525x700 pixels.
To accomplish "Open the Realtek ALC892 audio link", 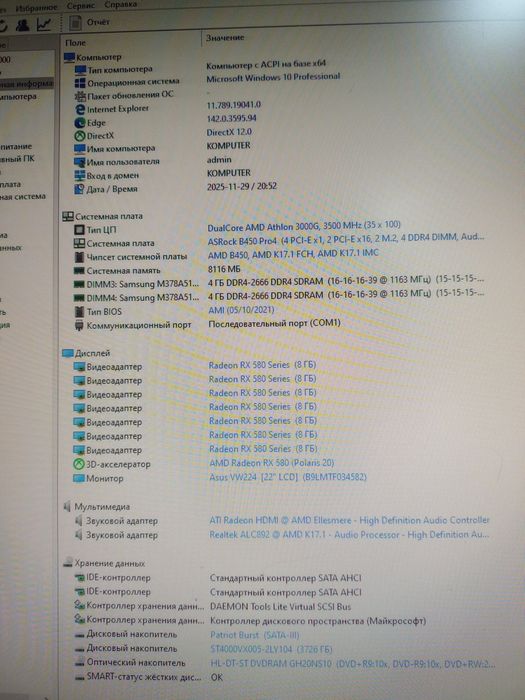I will point(350,534).
